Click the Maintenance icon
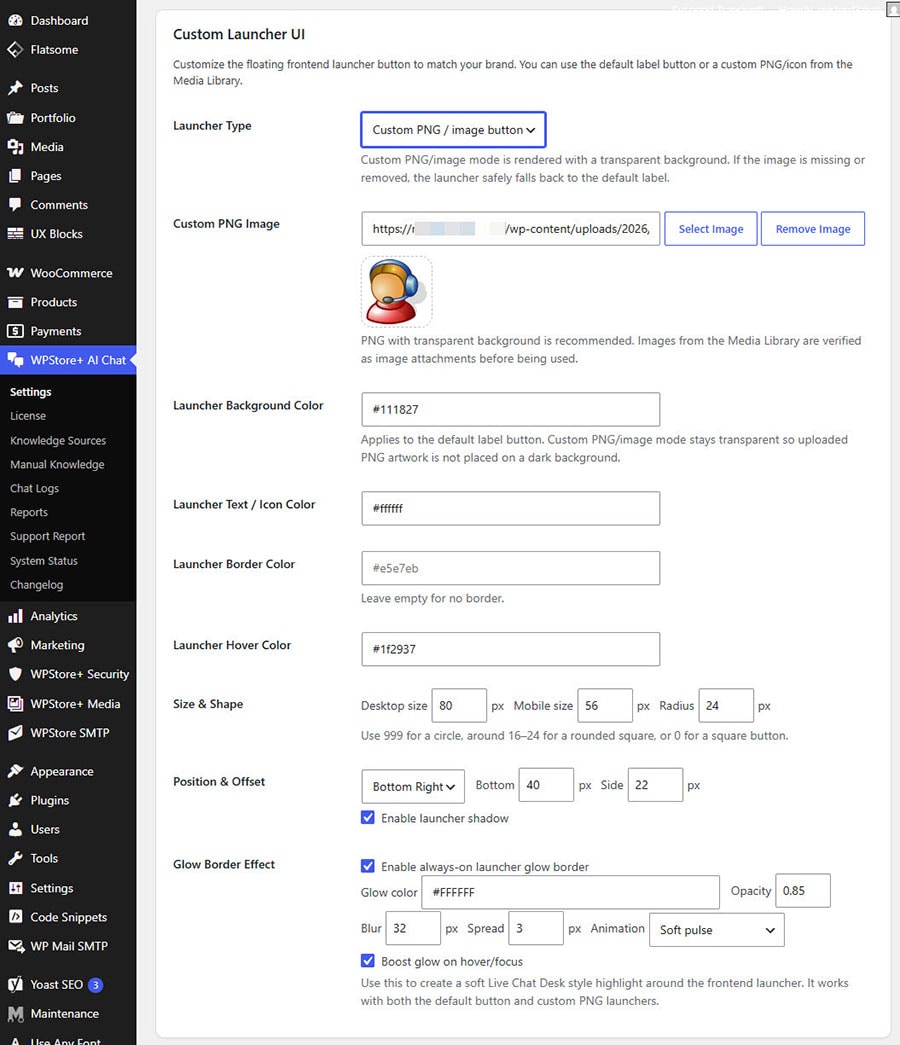 click(15, 1014)
